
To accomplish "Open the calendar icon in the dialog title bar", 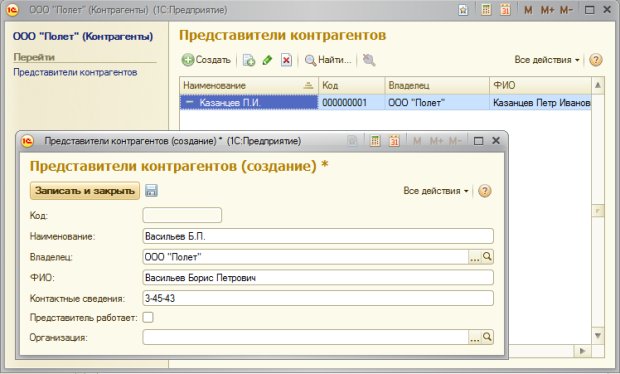I will pyautogui.click(x=394, y=141).
